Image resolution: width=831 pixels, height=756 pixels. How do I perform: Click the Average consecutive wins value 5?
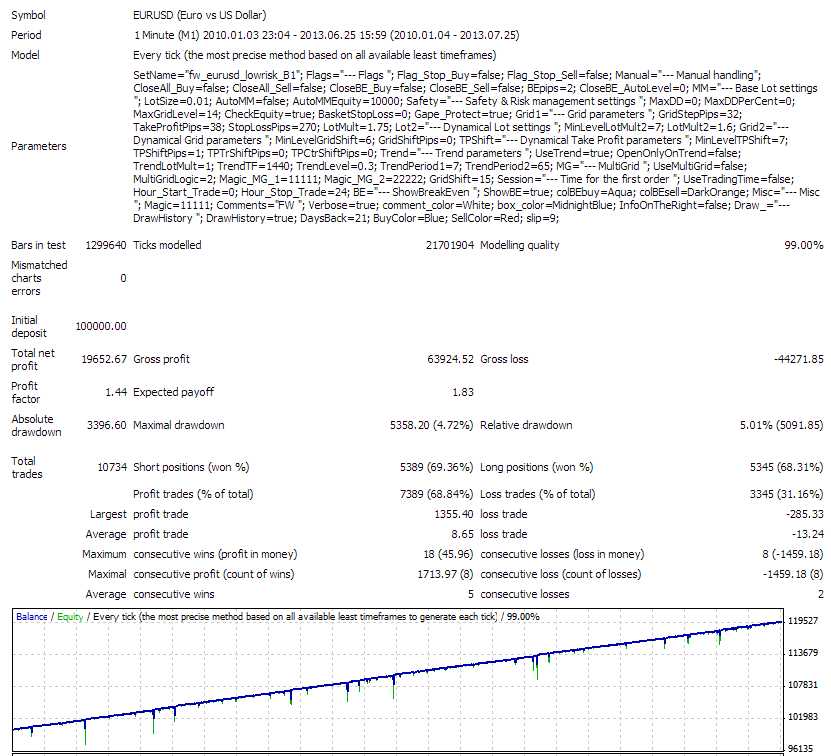(x=471, y=595)
